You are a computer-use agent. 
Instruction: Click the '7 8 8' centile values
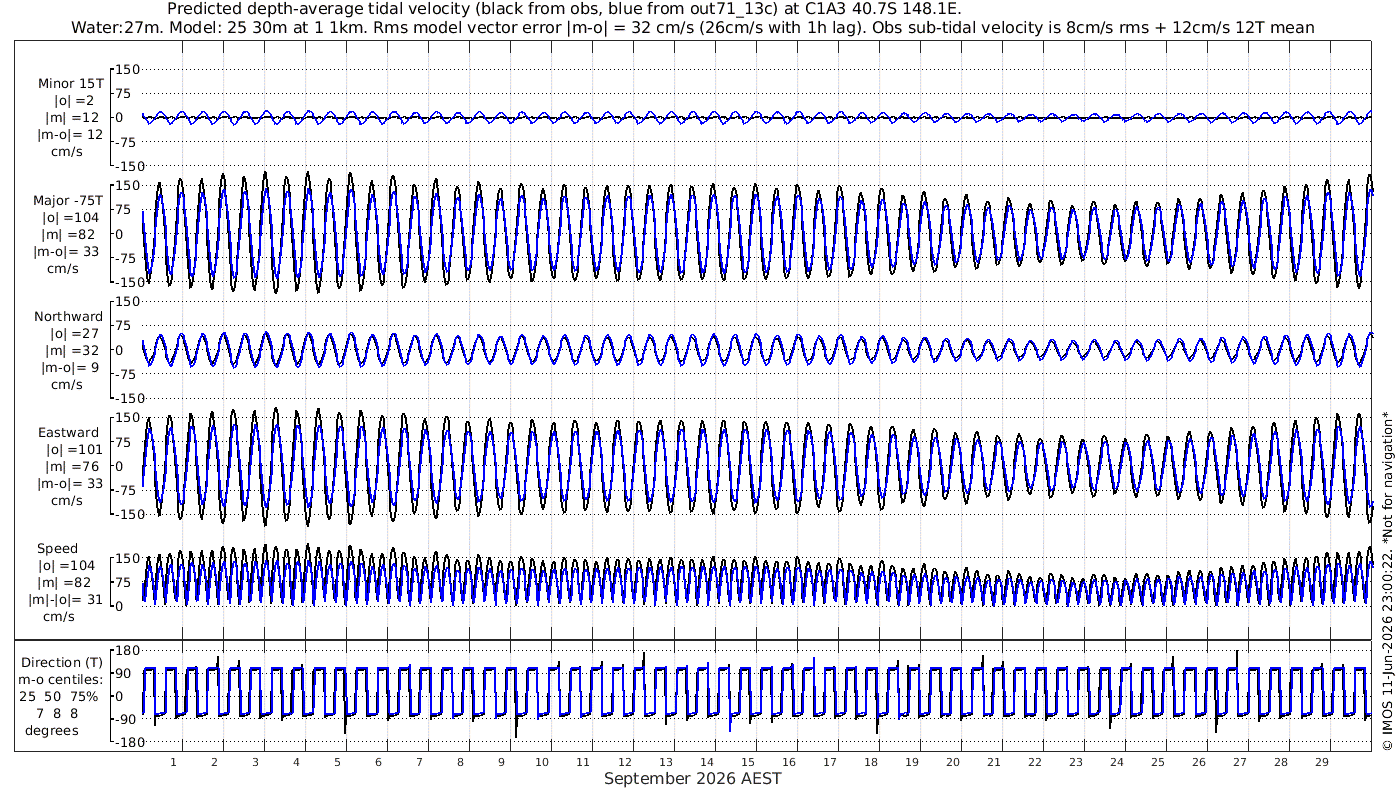pos(56,713)
